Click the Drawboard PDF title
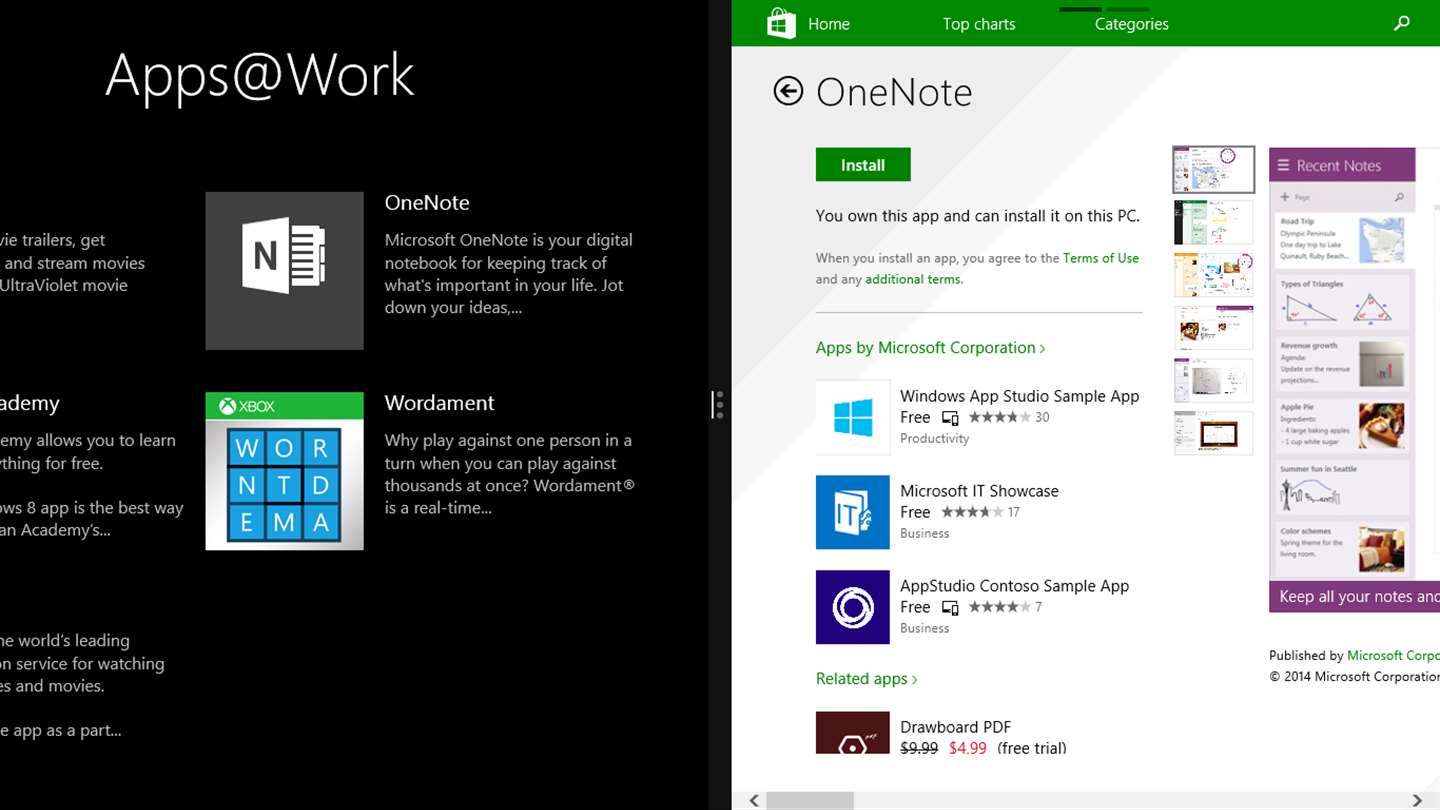 (x=955, y=727)
